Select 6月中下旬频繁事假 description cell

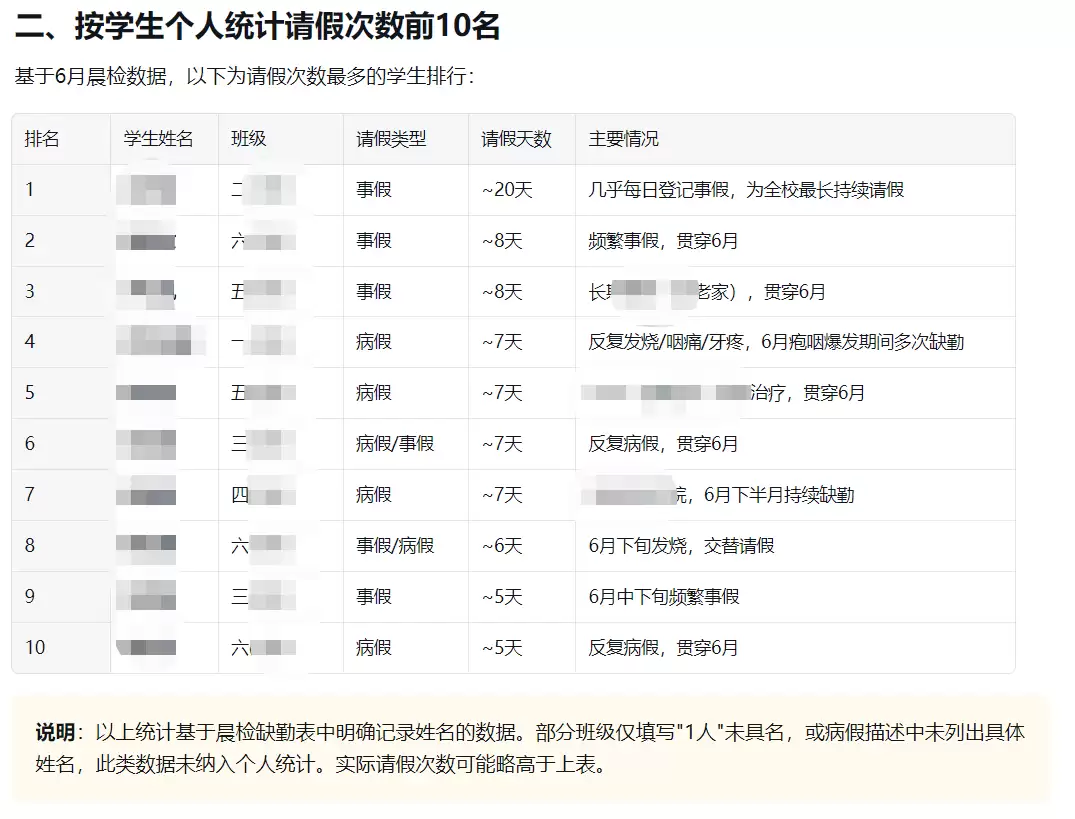tap(664, 596)
